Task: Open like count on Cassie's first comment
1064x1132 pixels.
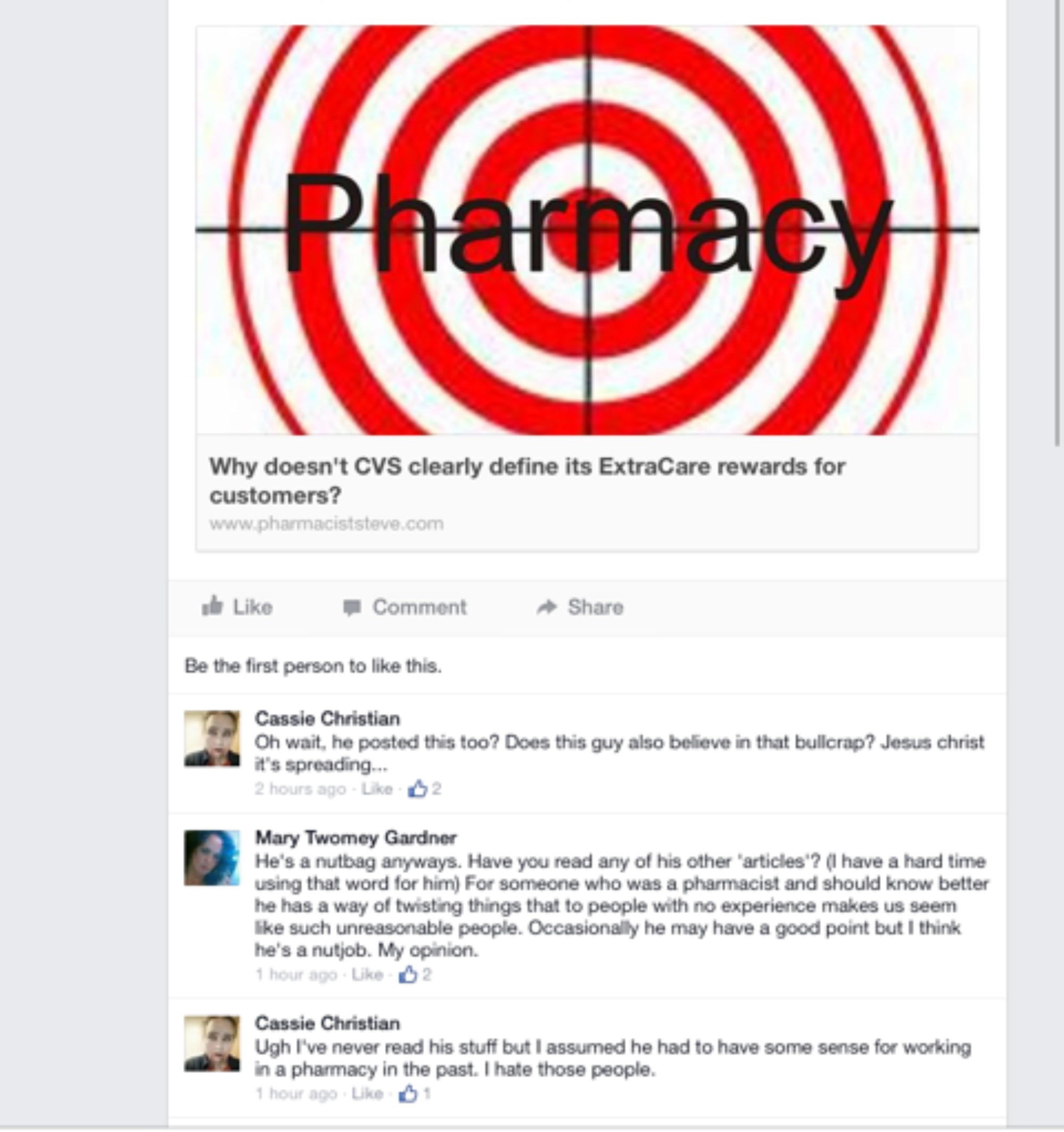Action: pyautogui.click(x=425, y=789)
